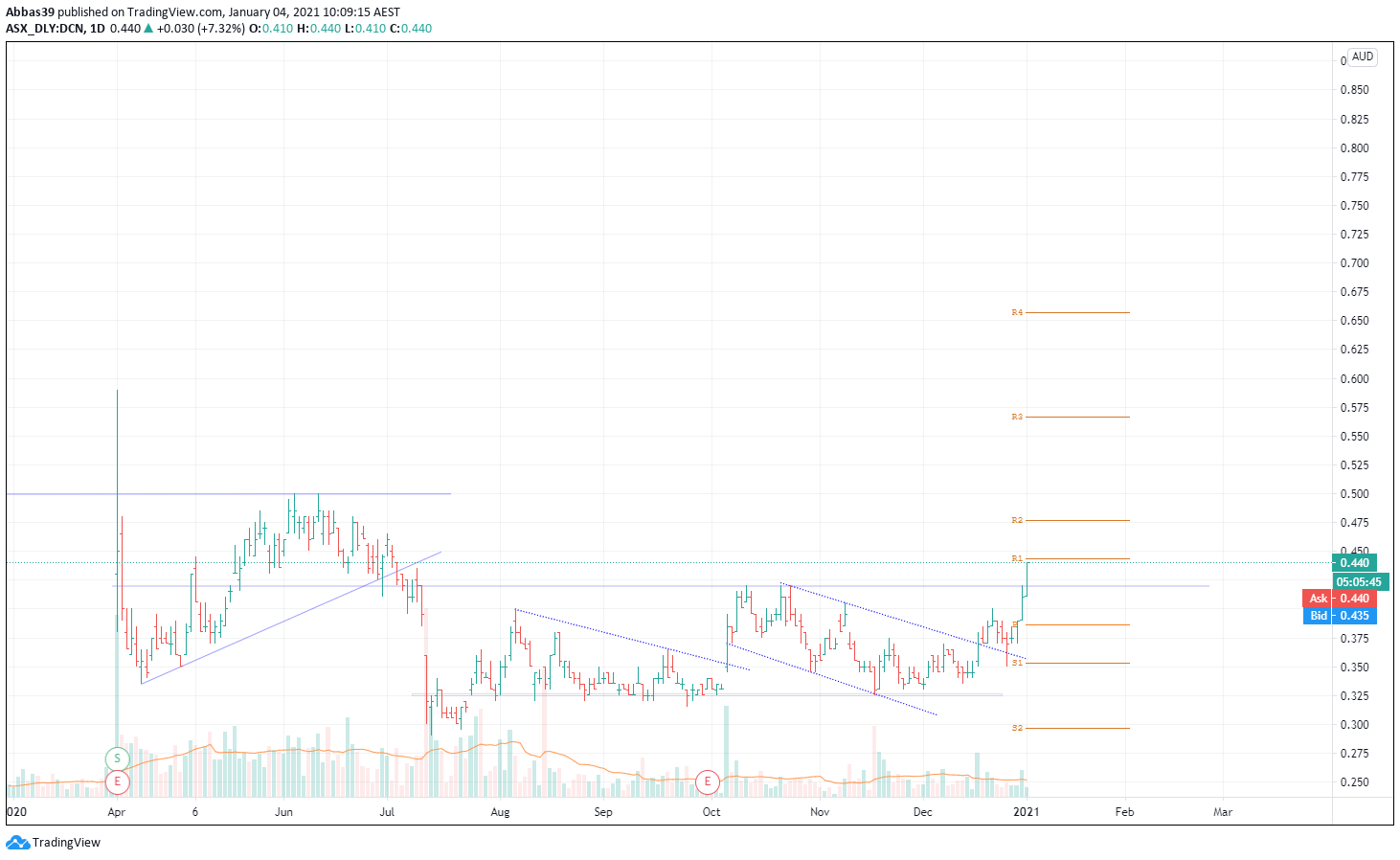Viewport: 1400px width, 860px height.
Task: Click the Ask 0.440 price label
Action: tap(1340, 599)
